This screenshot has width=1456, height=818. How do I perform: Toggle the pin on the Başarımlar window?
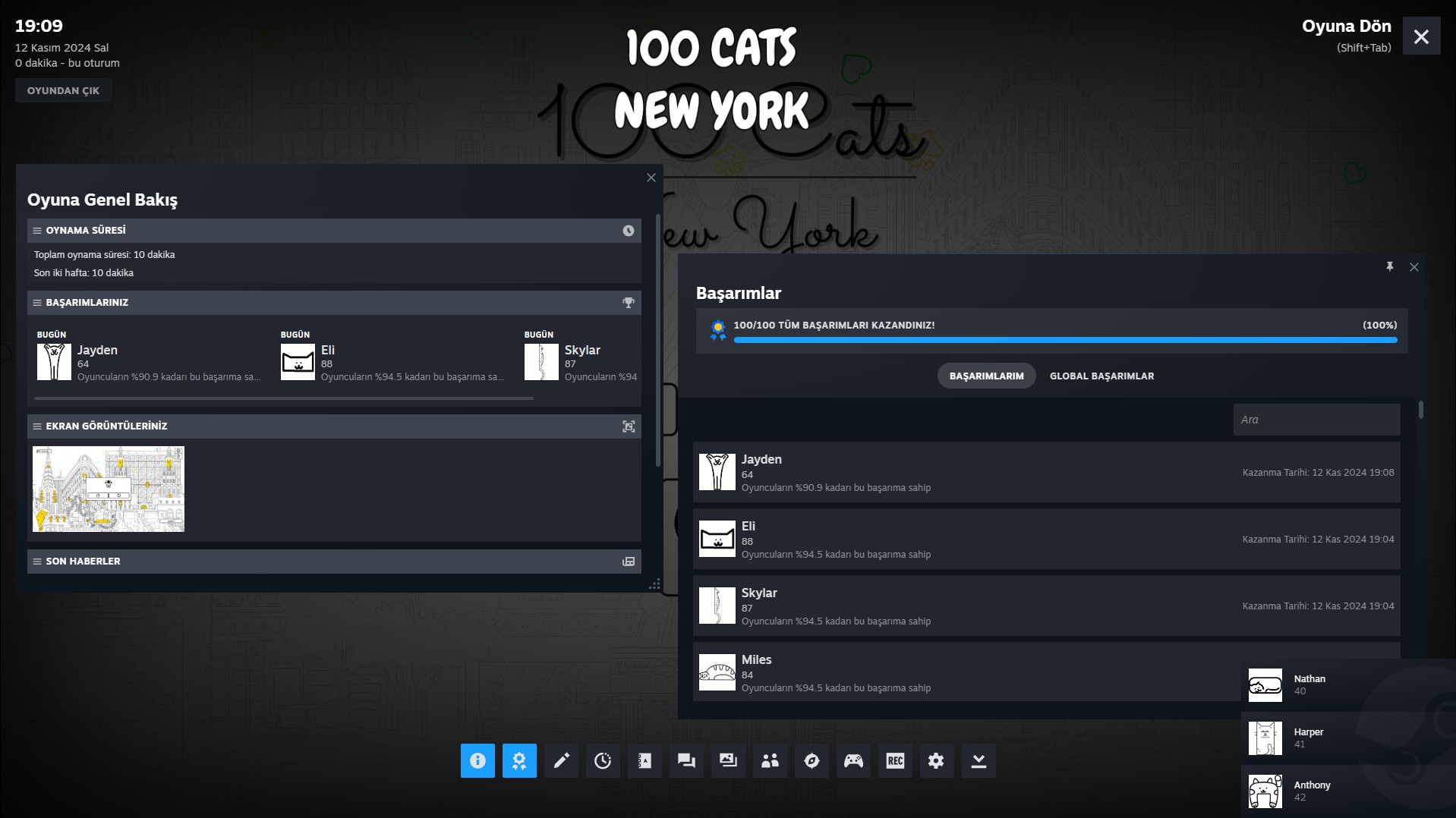tap(1390, 267)
